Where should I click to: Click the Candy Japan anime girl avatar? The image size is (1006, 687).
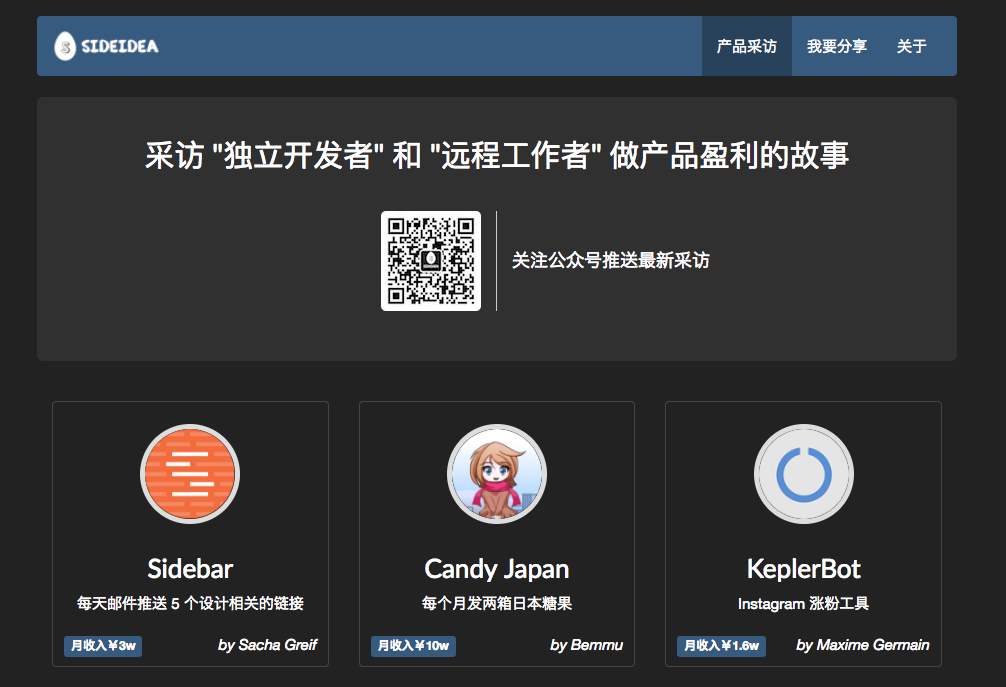tap(497, 474)
